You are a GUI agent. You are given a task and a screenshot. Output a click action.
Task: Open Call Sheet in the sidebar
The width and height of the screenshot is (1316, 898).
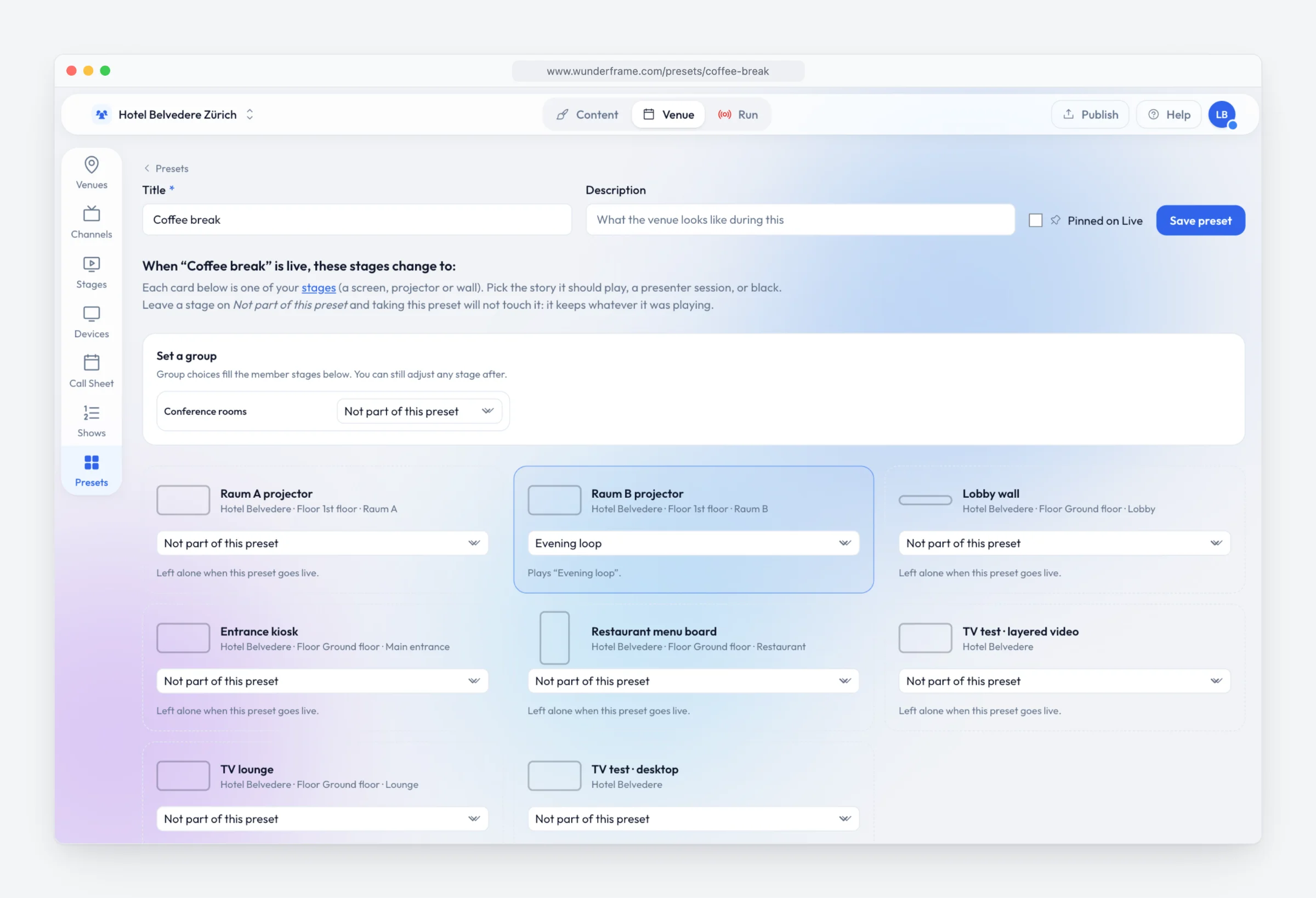91,371
